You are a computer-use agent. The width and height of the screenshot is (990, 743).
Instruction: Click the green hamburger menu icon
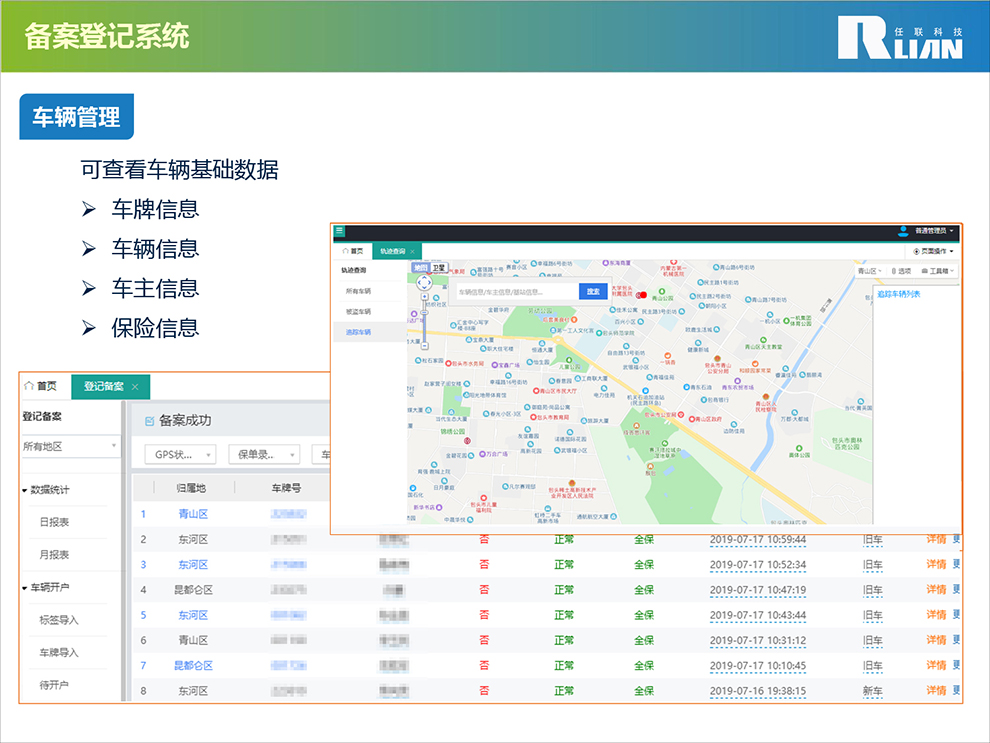pos(340,231)
